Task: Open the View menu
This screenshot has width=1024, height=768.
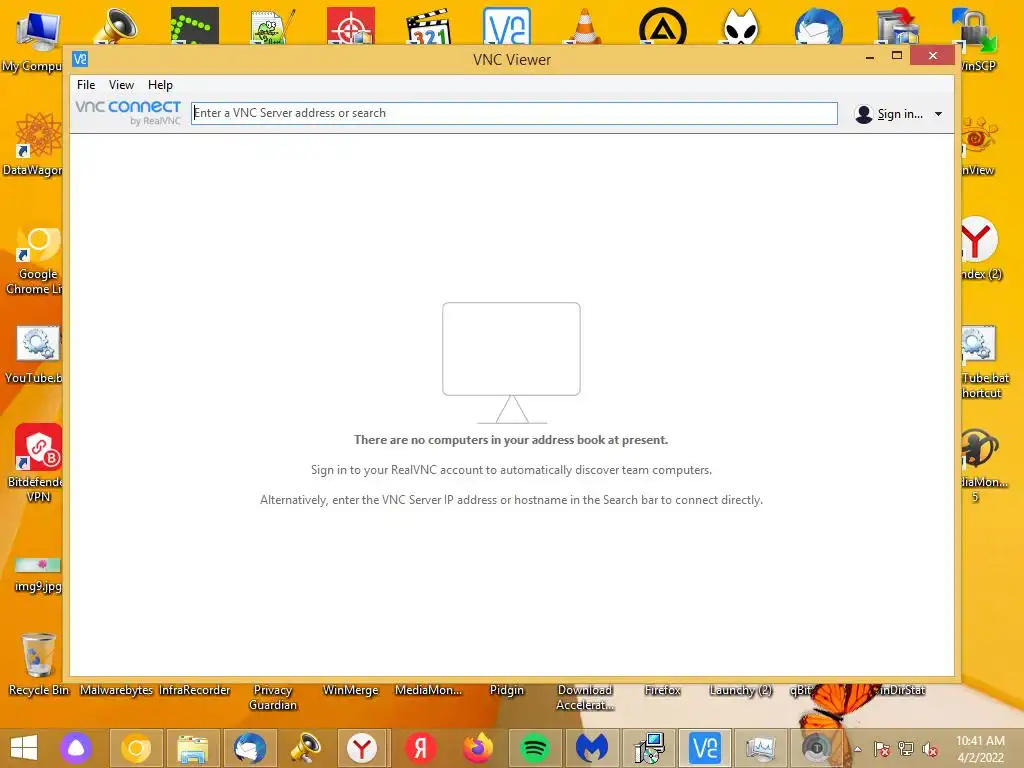Action: (x=121, y=85)
